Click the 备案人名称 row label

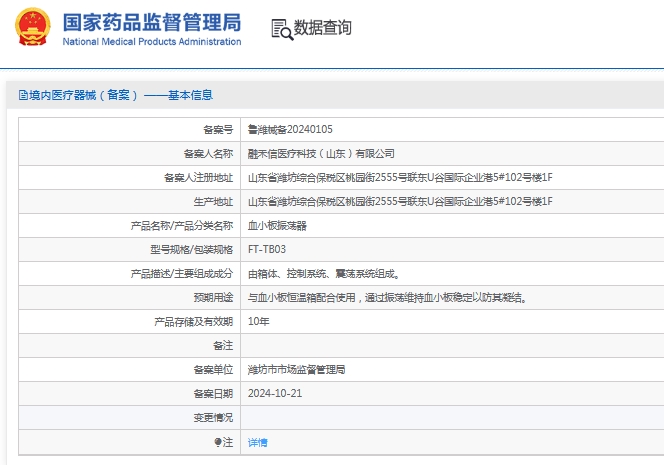click(208, 154)
